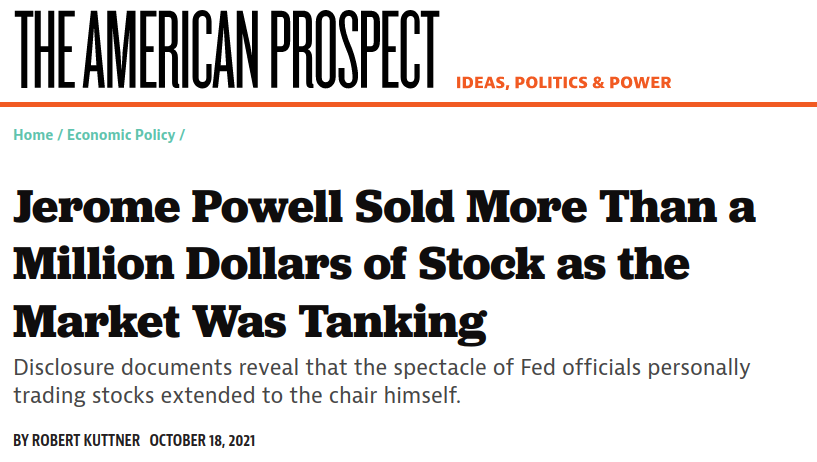
Task: Click the word PROSPECT in the masthead
Action: click(354, 49)
